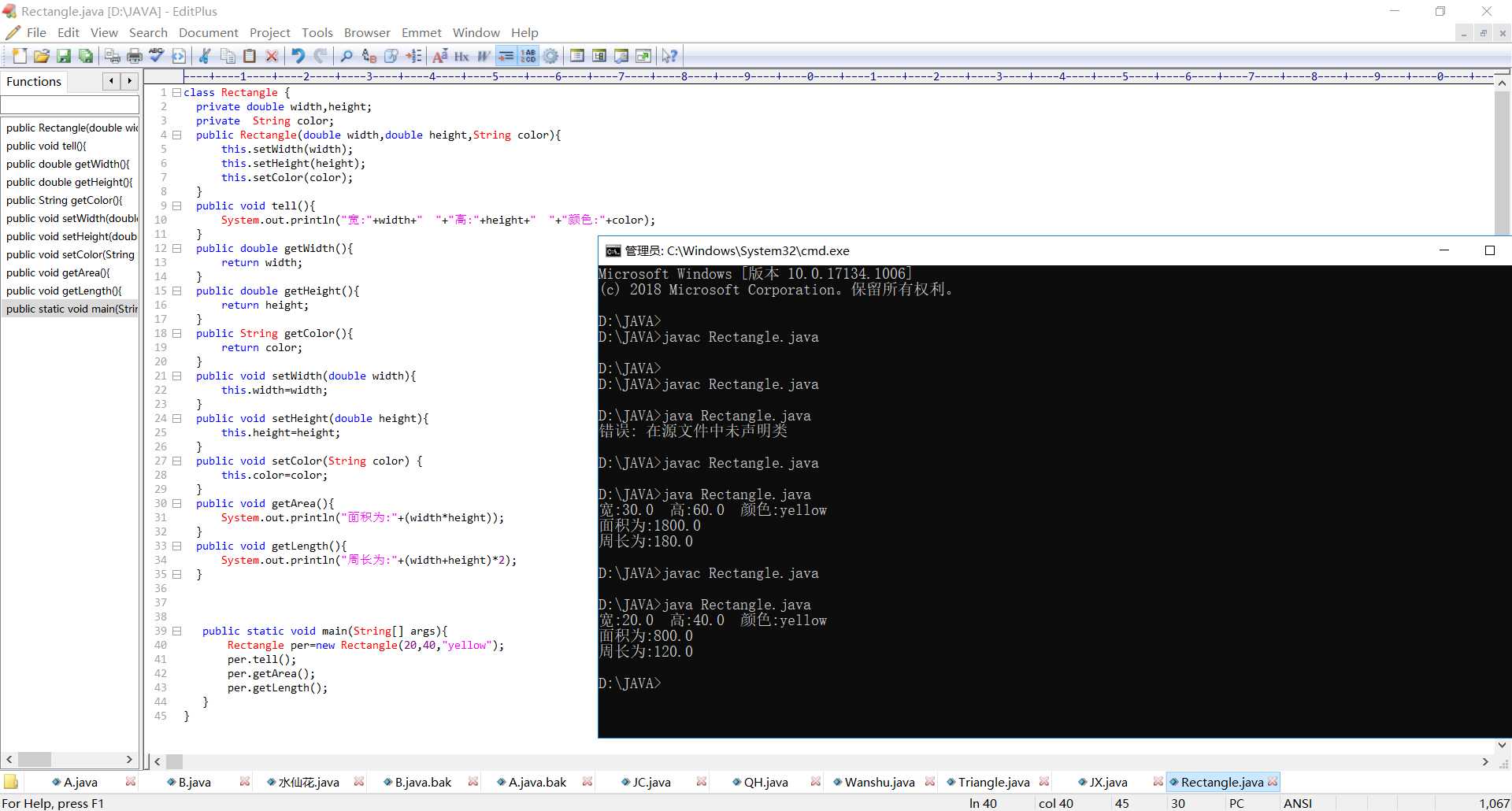Collapse the getArea() fold at line 30
The image size is (1512, 811).
pos(177,504)
